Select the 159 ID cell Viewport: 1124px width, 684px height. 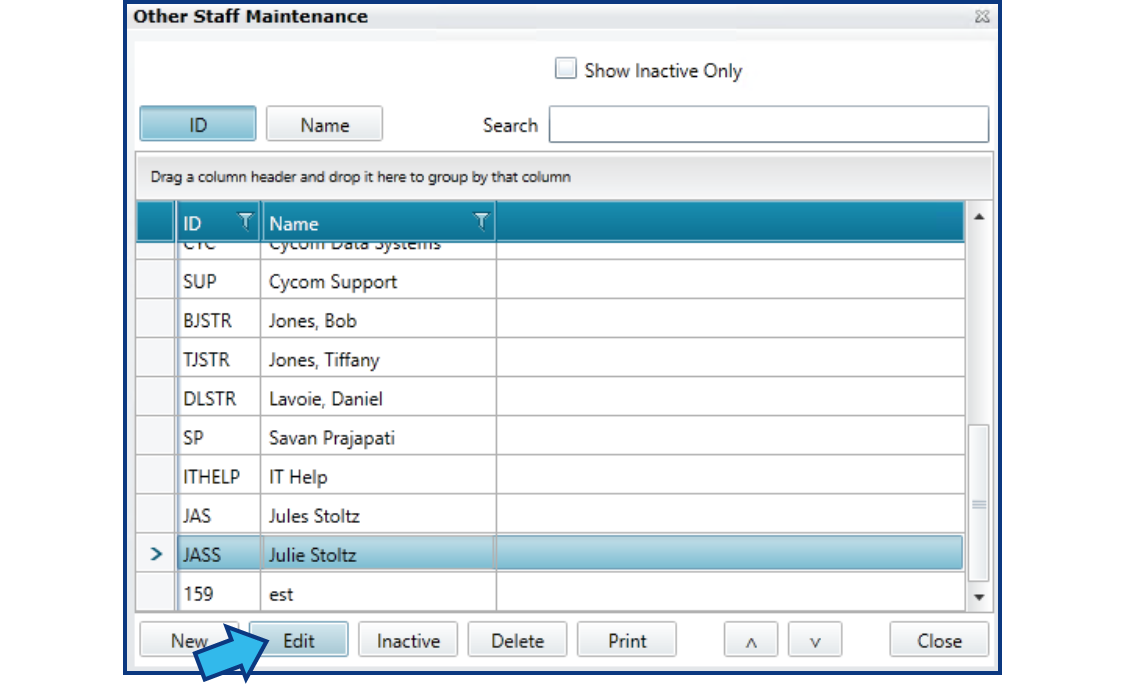pyautogui.click(x=219, y=592)
